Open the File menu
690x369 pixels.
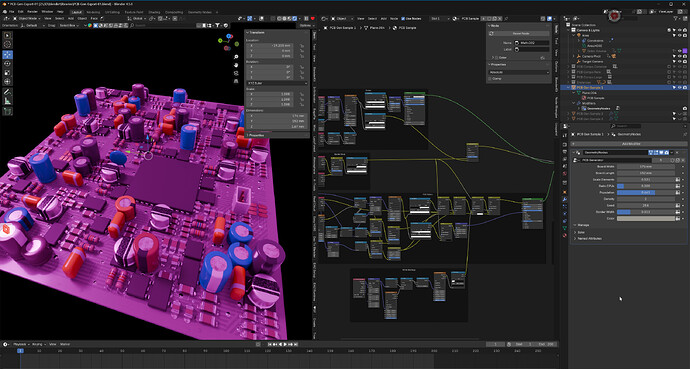coord(11,11)
